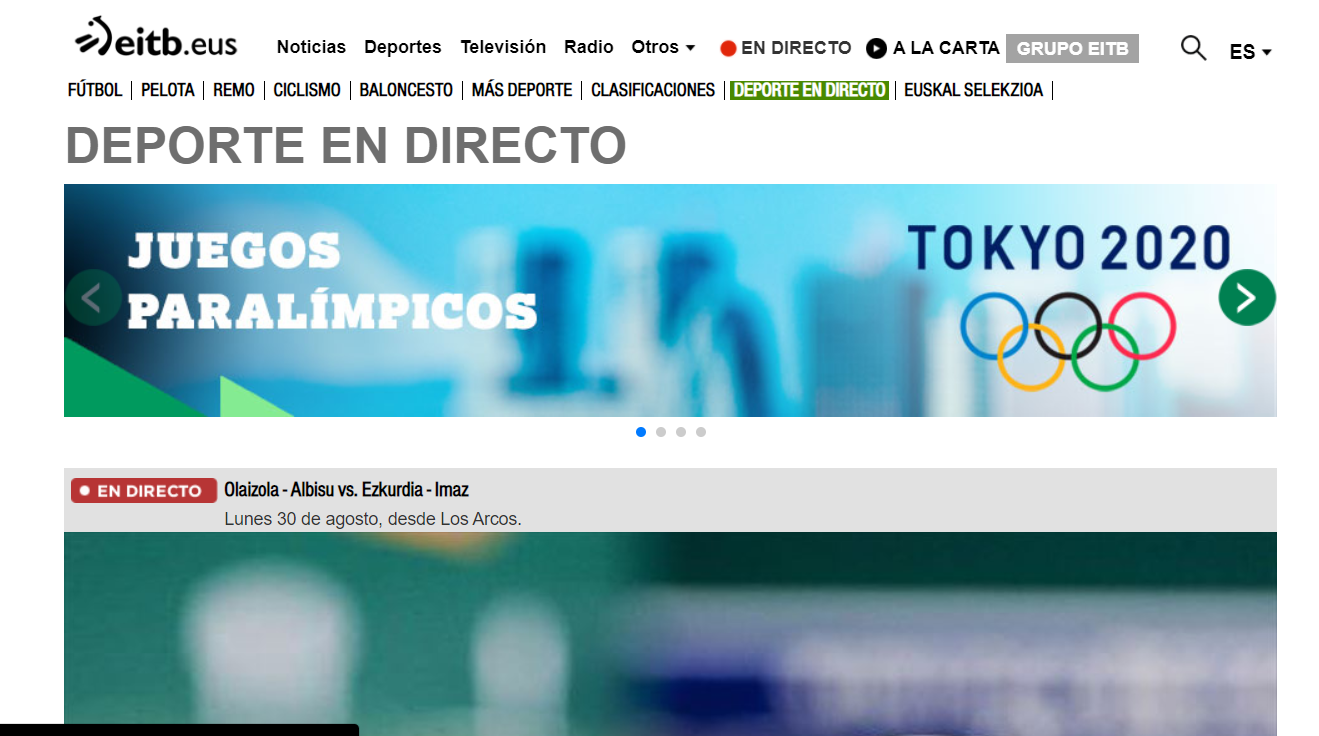This screenshot has height=736, width=1319.
Task: Click the red En Directo live dot
Action: pos(728,48)
